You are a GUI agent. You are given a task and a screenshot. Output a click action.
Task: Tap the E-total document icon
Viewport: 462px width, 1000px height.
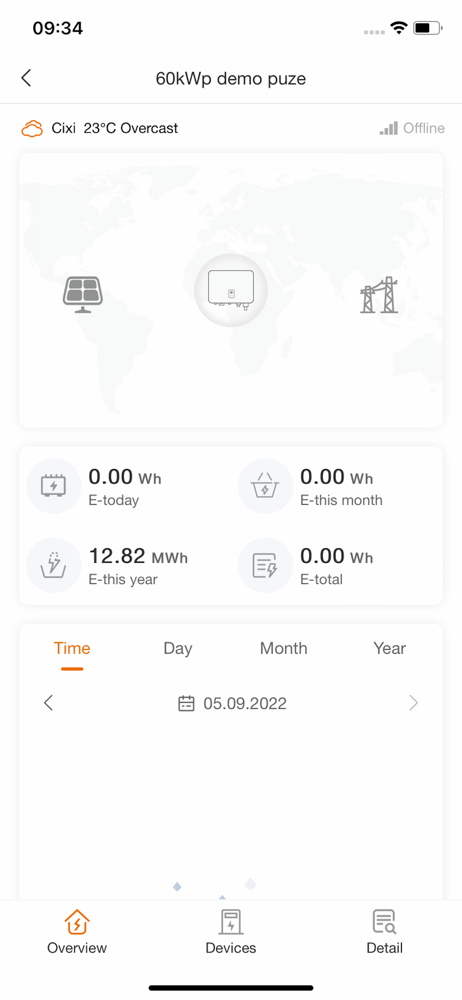(264, 565)
